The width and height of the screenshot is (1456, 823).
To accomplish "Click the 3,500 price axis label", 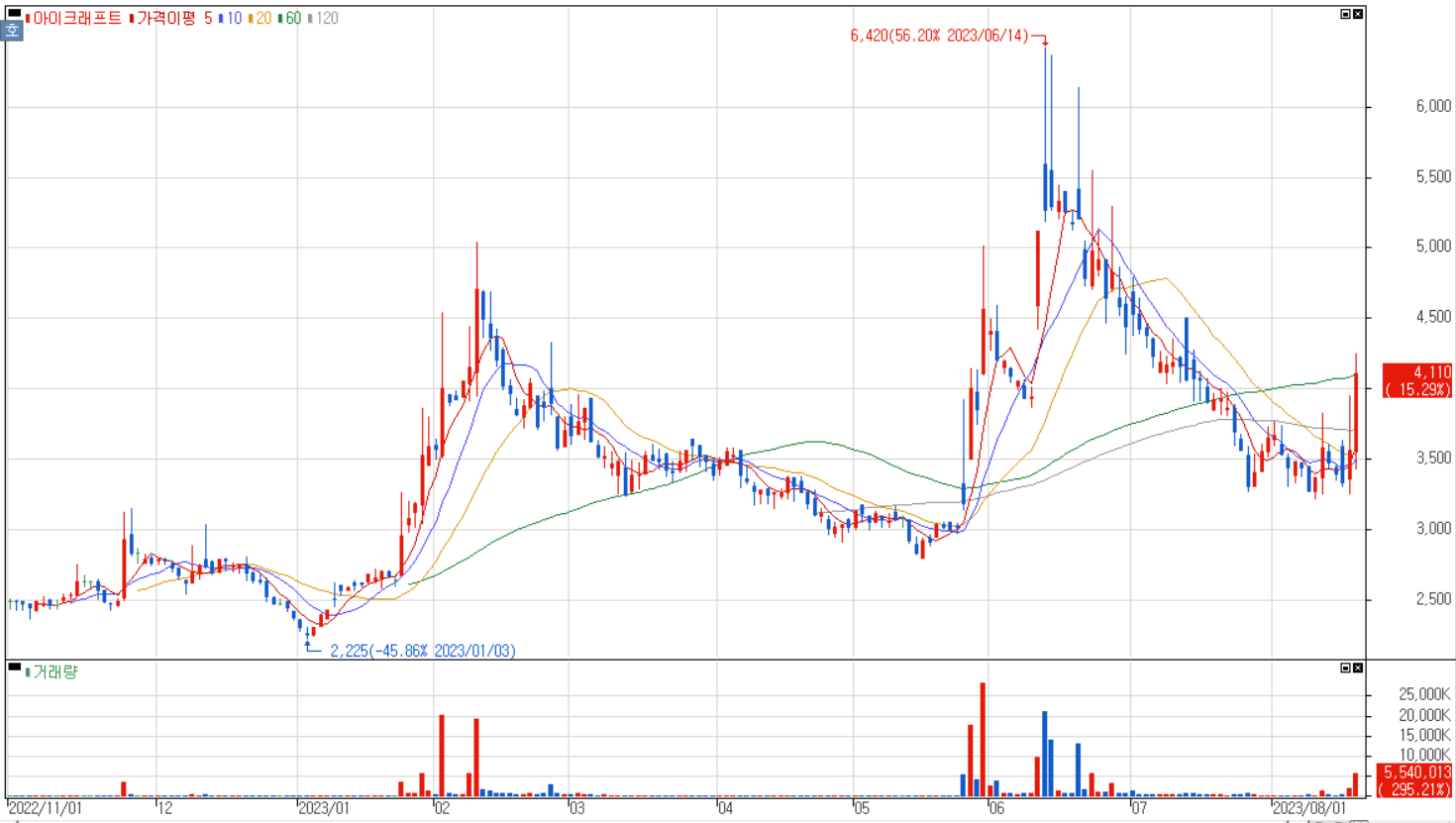I will tap(1433, 459).
